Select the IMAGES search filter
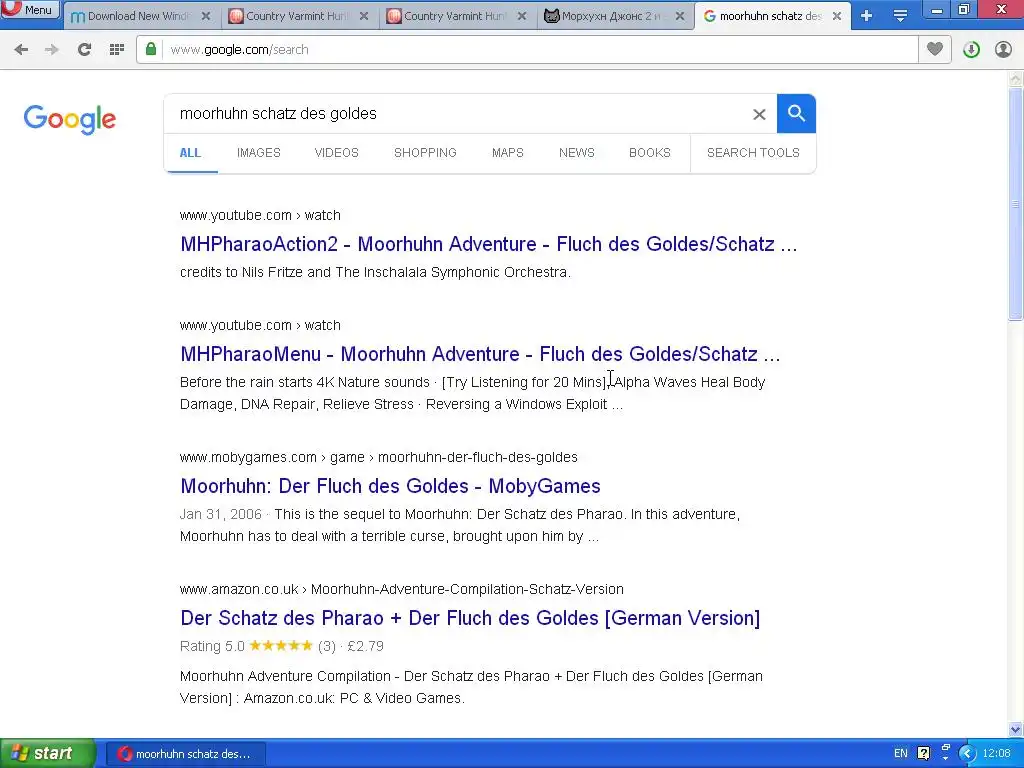The width and height of the screenshot is (1024, 768). point(259,153)
